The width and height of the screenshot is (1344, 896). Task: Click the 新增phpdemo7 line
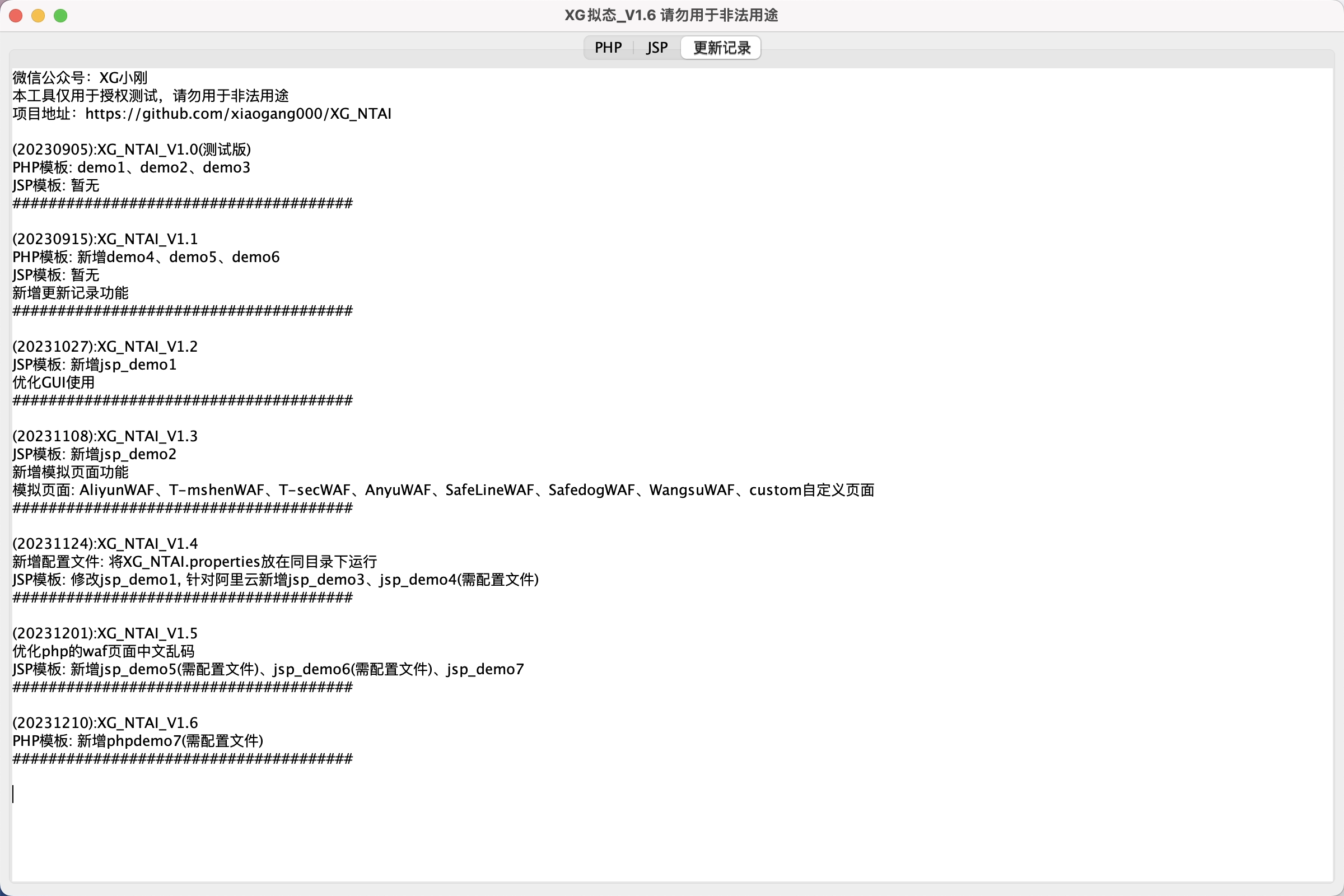137,741
